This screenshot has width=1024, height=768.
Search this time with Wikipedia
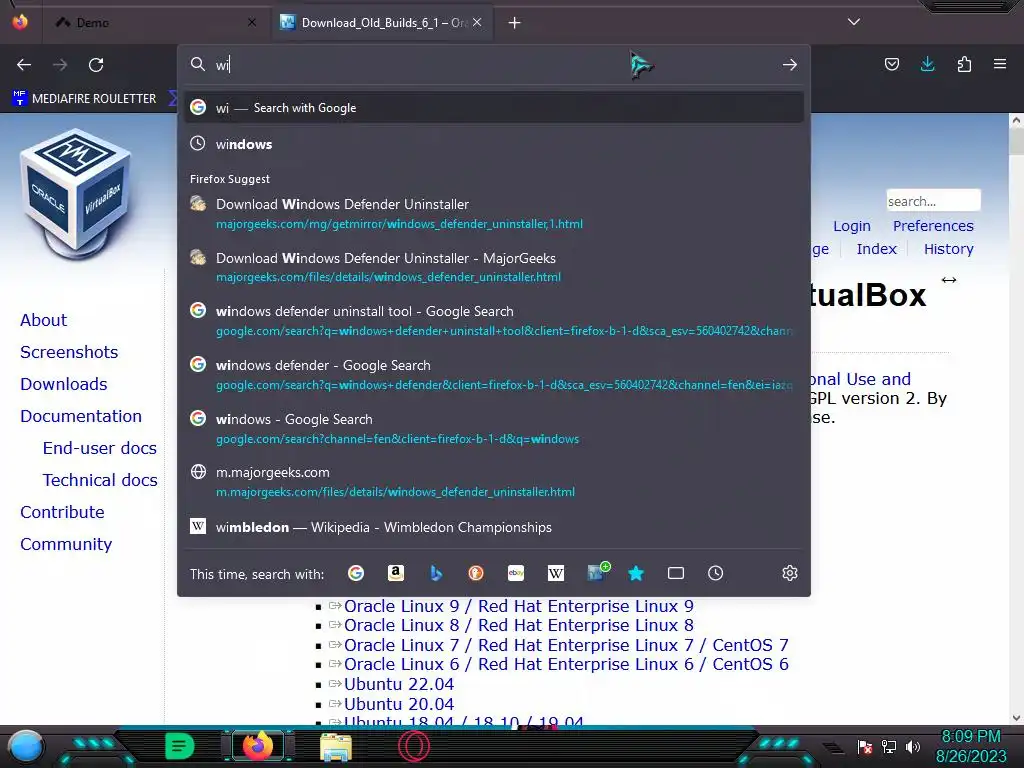556,573
